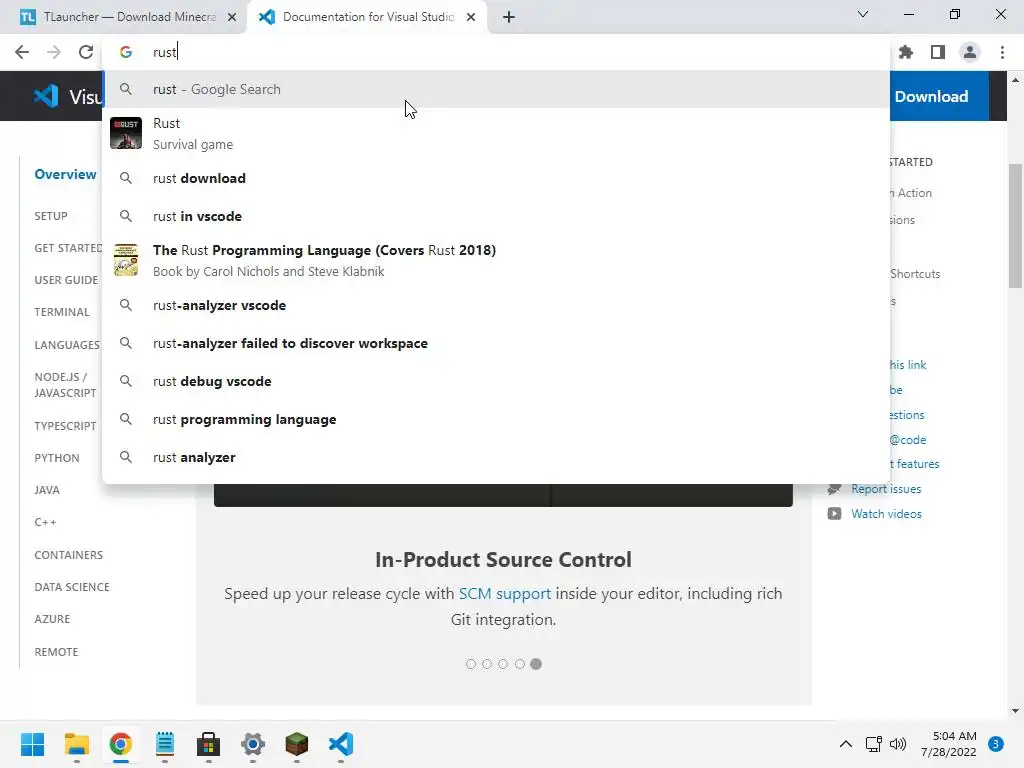
Task: Select the second carousel dot
Action: [x=487, y=664]
